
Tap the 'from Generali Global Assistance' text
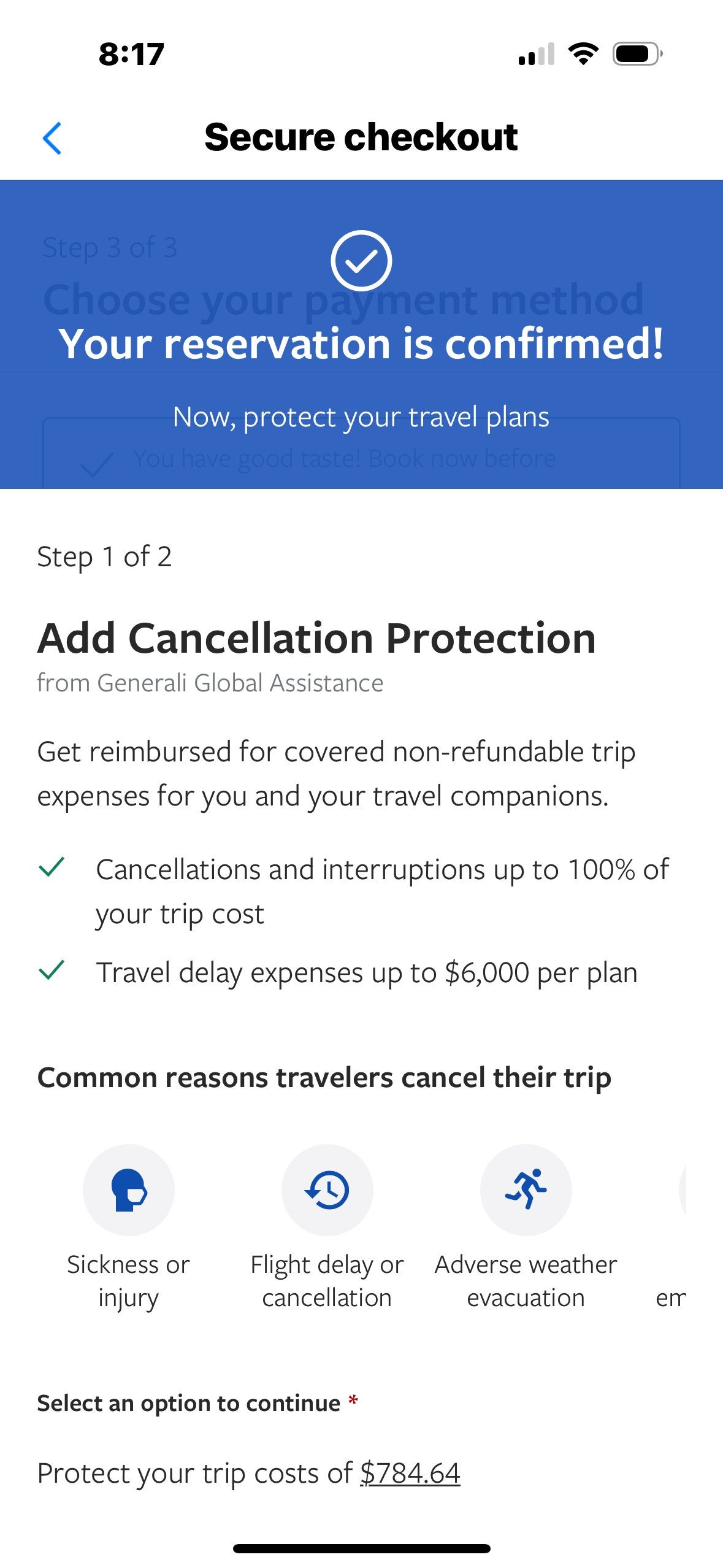coord(210,683)
